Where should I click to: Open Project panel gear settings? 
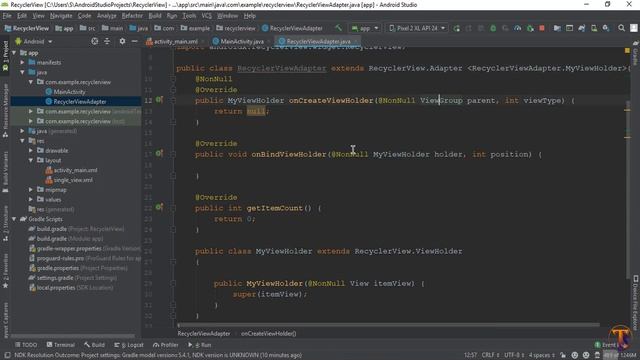[x=122, y=41]
